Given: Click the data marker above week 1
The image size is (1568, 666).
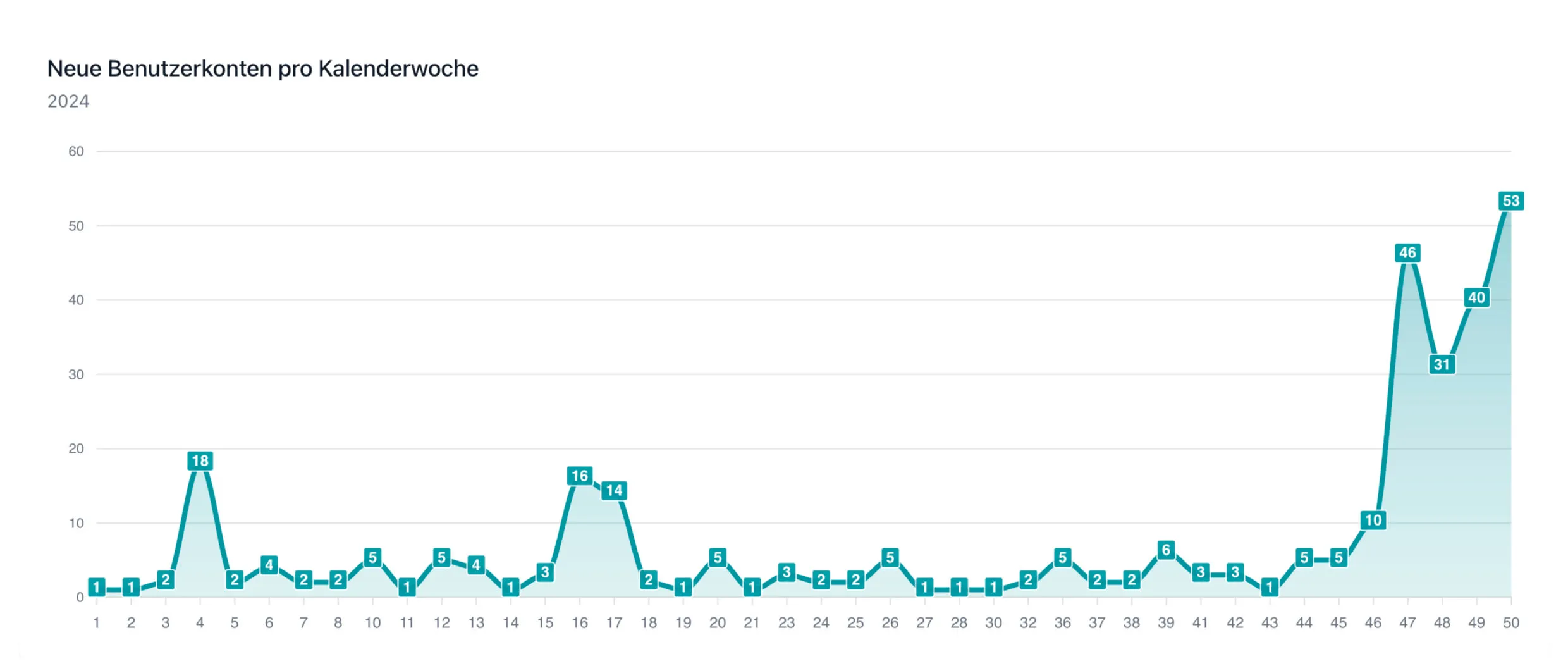Looking at the screenshot, I should click(97, 587).
